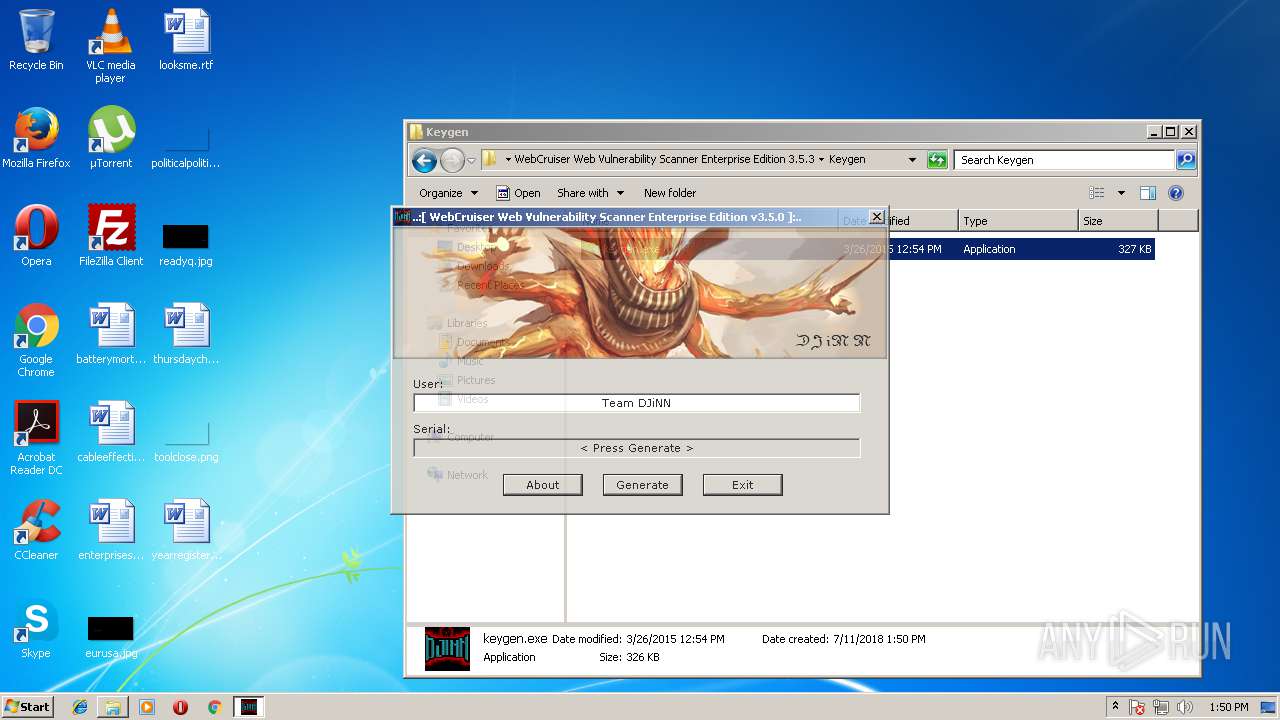The image size is (1280, 720).
Task: Open Explorer help icon
Action: (1176, 193)
